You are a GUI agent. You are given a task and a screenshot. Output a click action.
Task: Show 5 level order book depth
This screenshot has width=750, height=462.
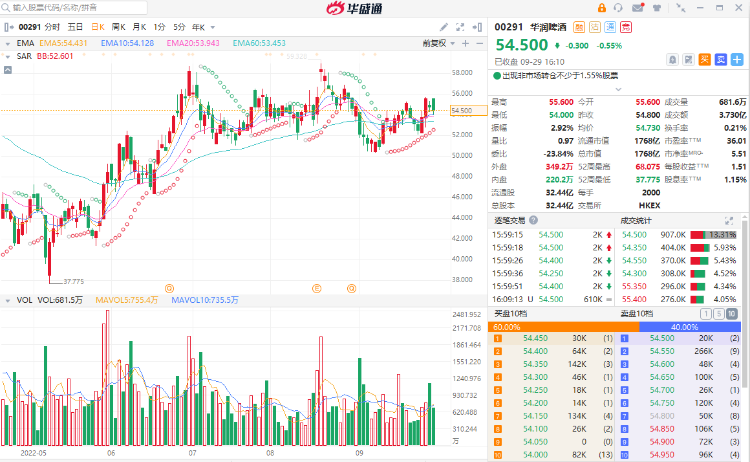click(x=718, y=314)
